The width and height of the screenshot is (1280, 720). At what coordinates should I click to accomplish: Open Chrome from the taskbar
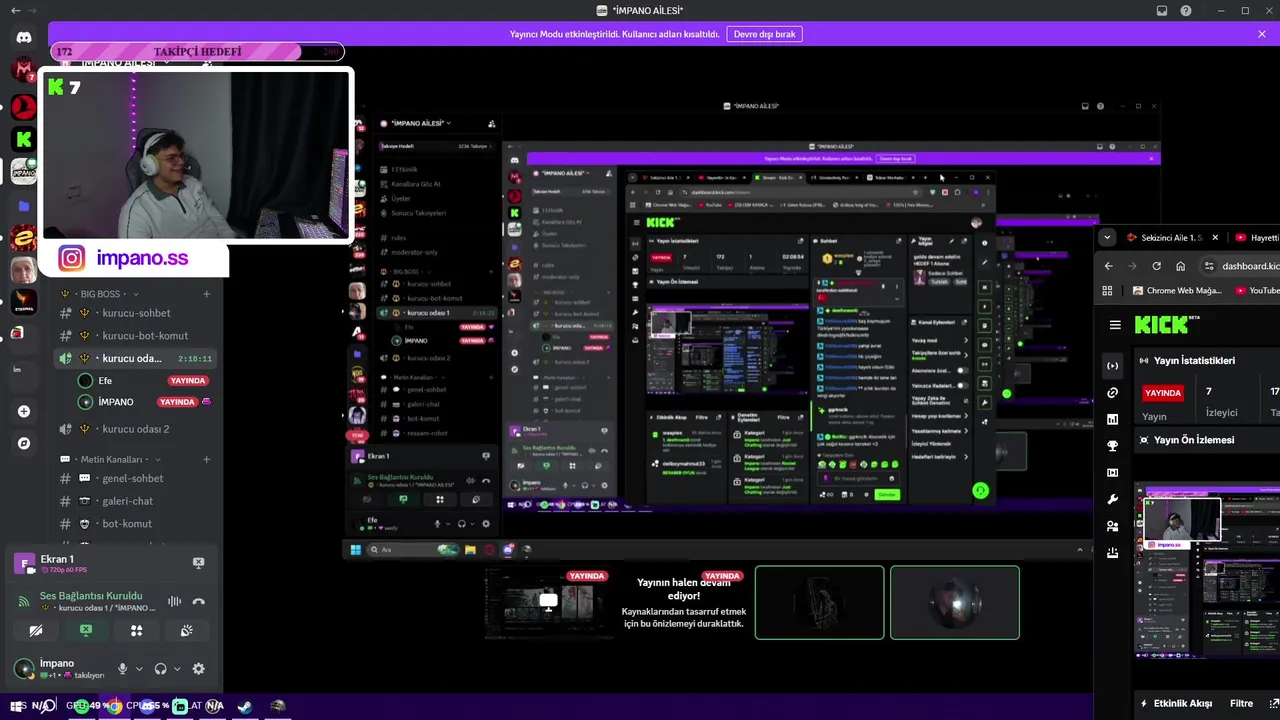(x=115, y=706)
